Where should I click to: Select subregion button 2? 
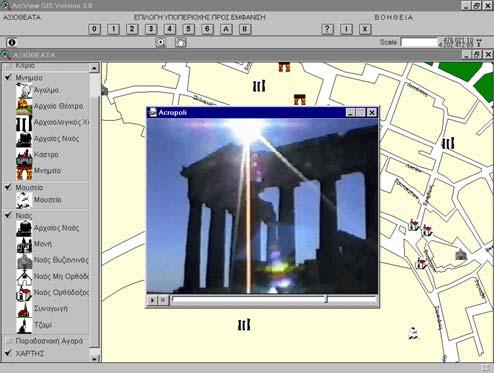pyautogui.click(x=132, y=29)
